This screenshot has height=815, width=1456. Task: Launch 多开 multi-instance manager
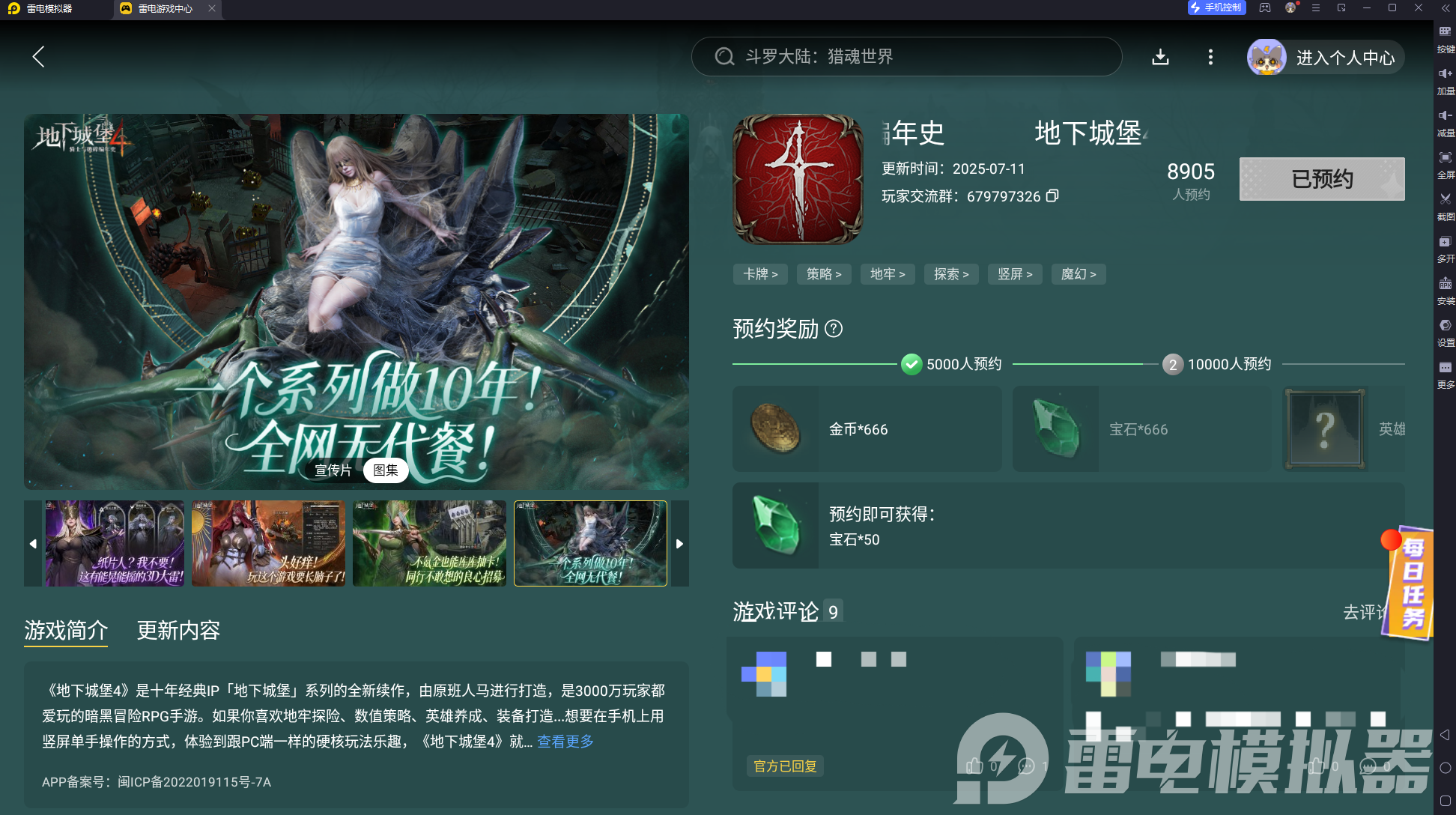(x=1446, y=249)
